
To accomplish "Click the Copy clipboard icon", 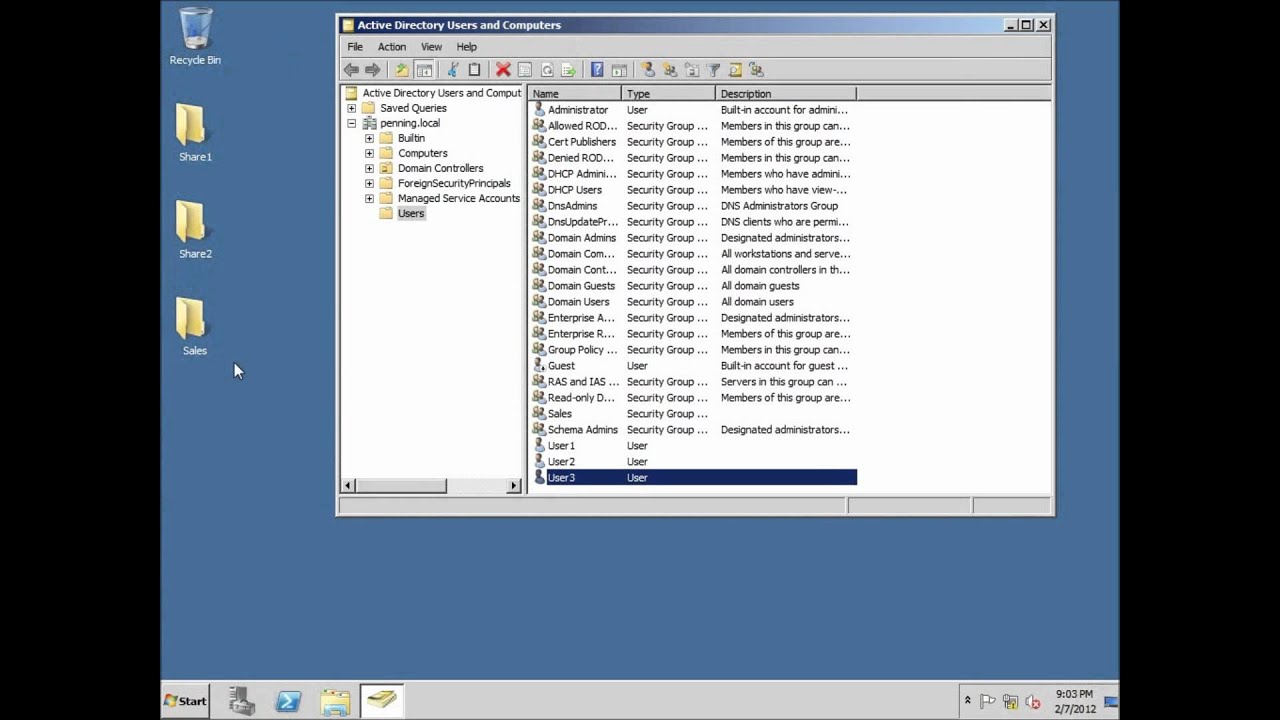I will (474, 70).
